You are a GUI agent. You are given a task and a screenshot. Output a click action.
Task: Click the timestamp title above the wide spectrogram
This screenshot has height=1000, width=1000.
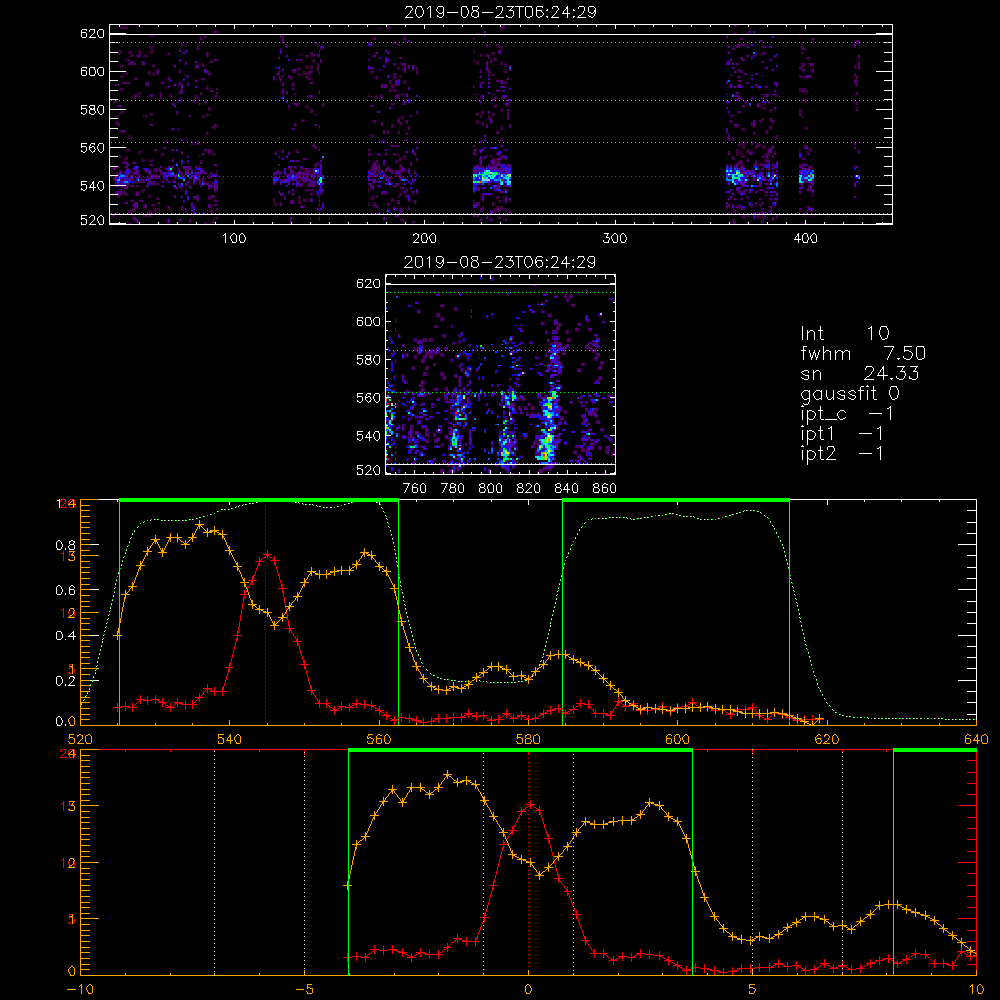[x=500, y=12]
